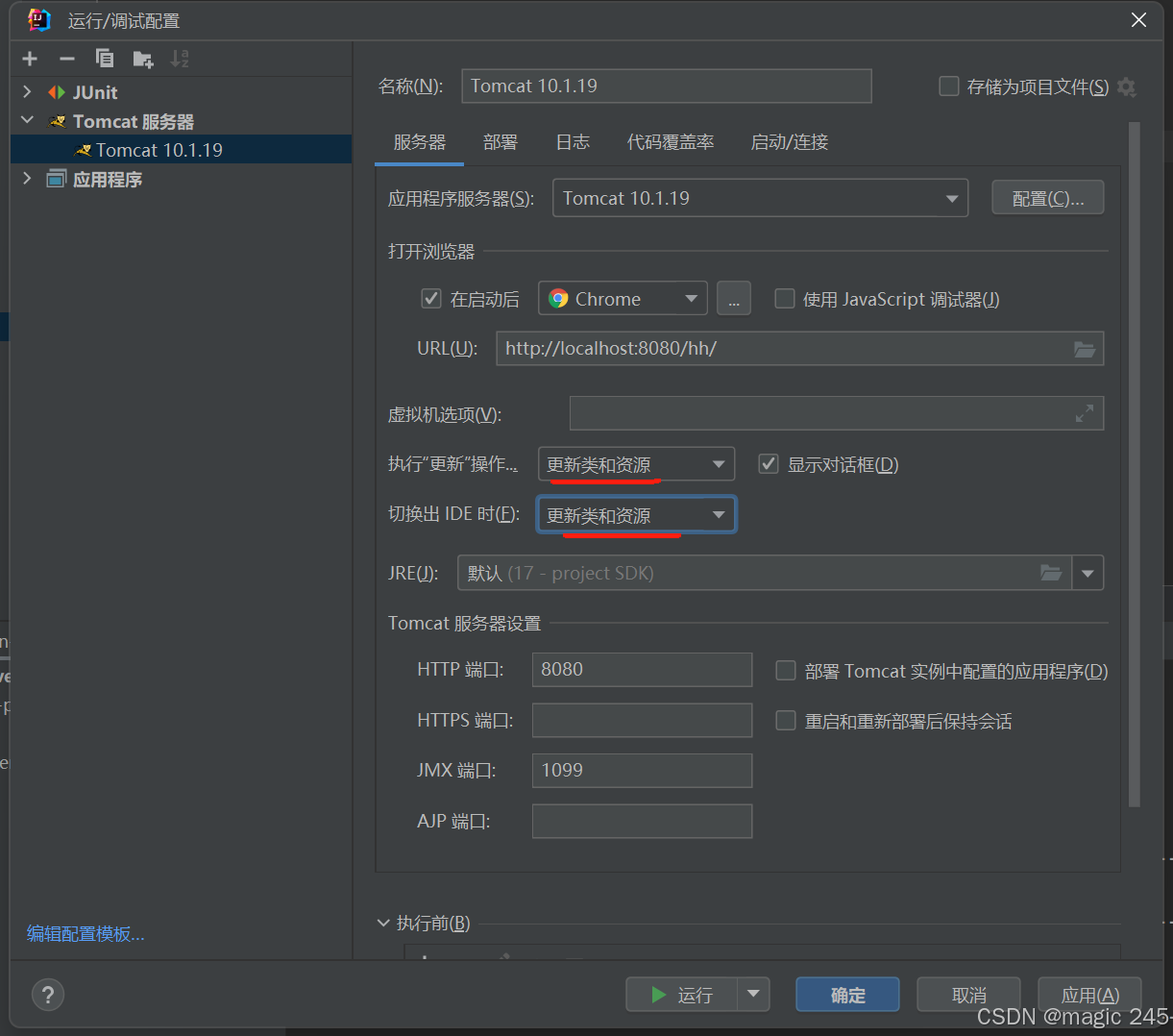Select the Tomcat Server group in tree

pyautogui.click(x=134, y=121)
